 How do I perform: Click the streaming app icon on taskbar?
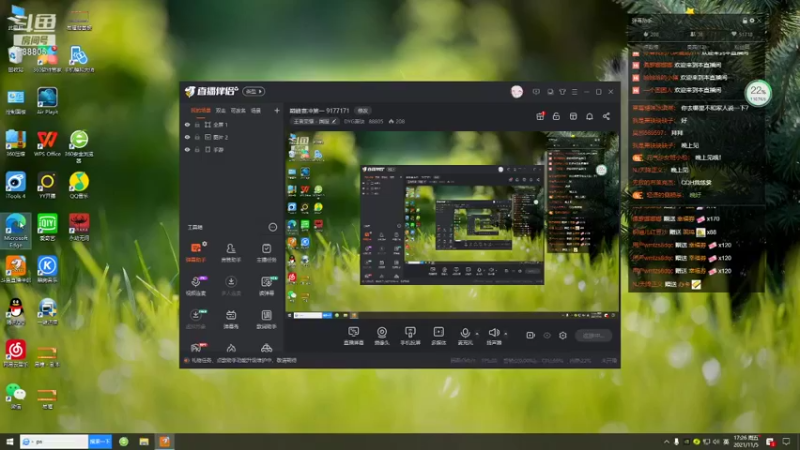pos(164,441)
